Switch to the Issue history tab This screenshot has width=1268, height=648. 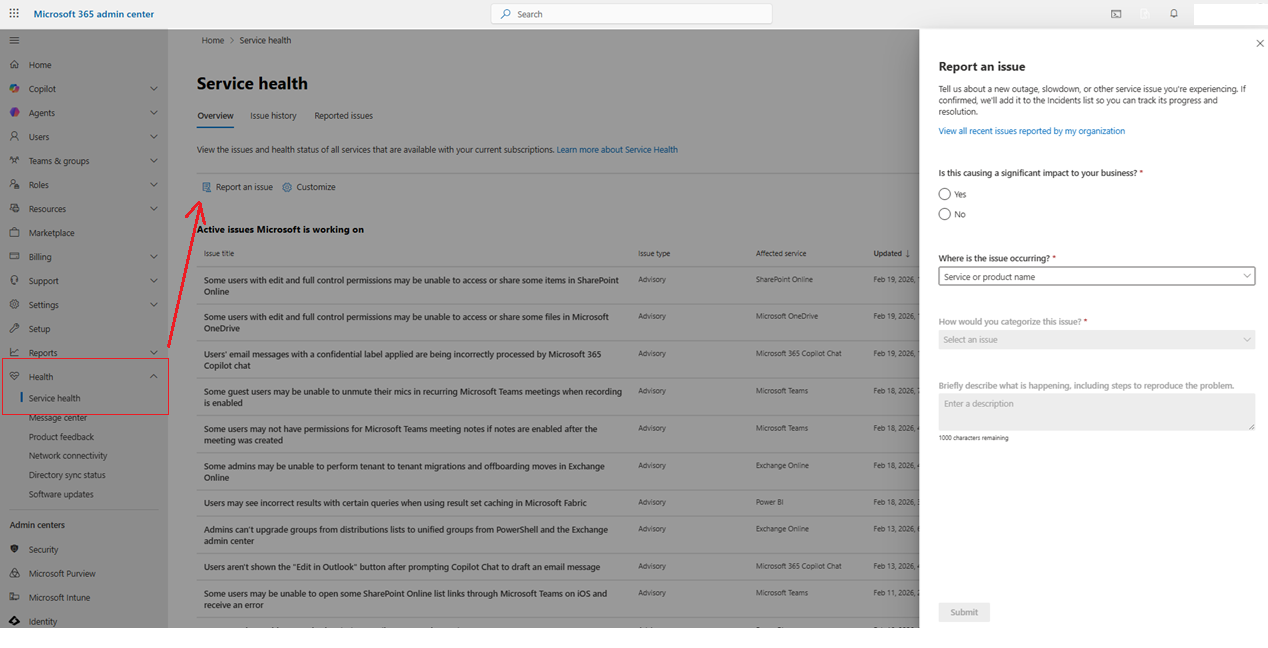click(273, 116)
